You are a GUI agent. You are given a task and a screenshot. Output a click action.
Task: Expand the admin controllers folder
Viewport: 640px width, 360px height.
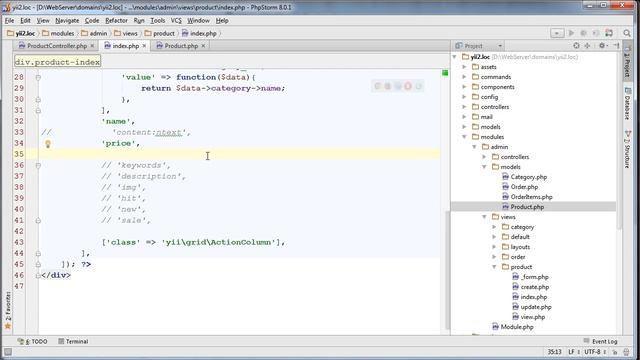(484, 157)
